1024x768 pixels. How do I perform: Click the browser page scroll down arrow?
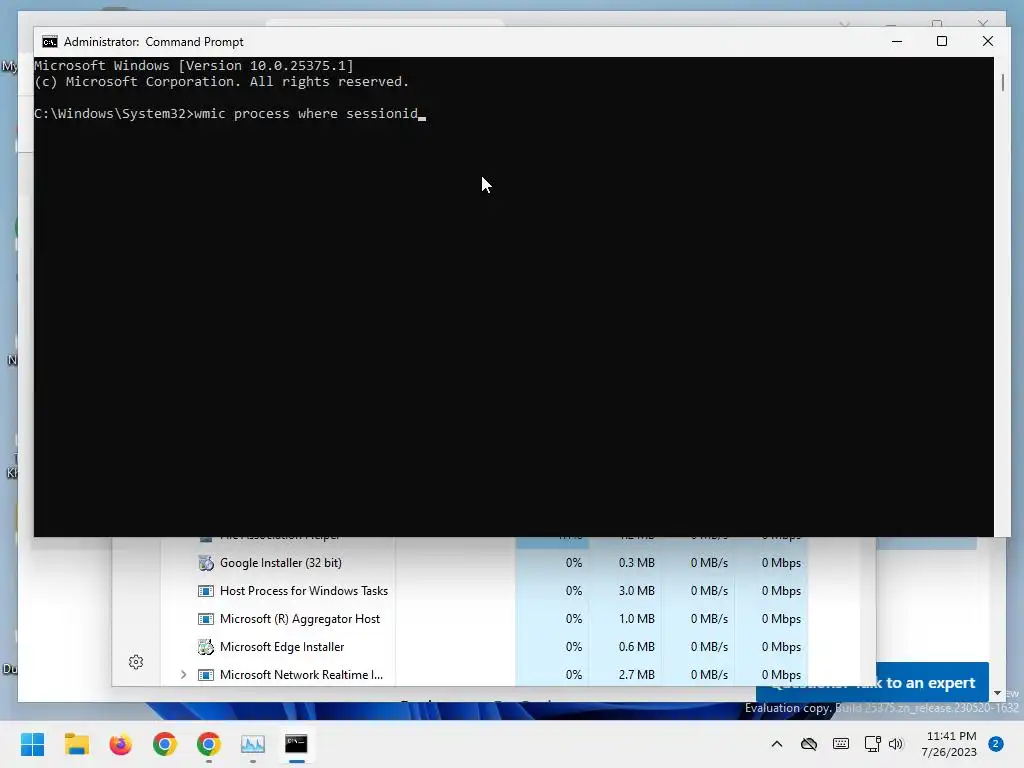997,693
